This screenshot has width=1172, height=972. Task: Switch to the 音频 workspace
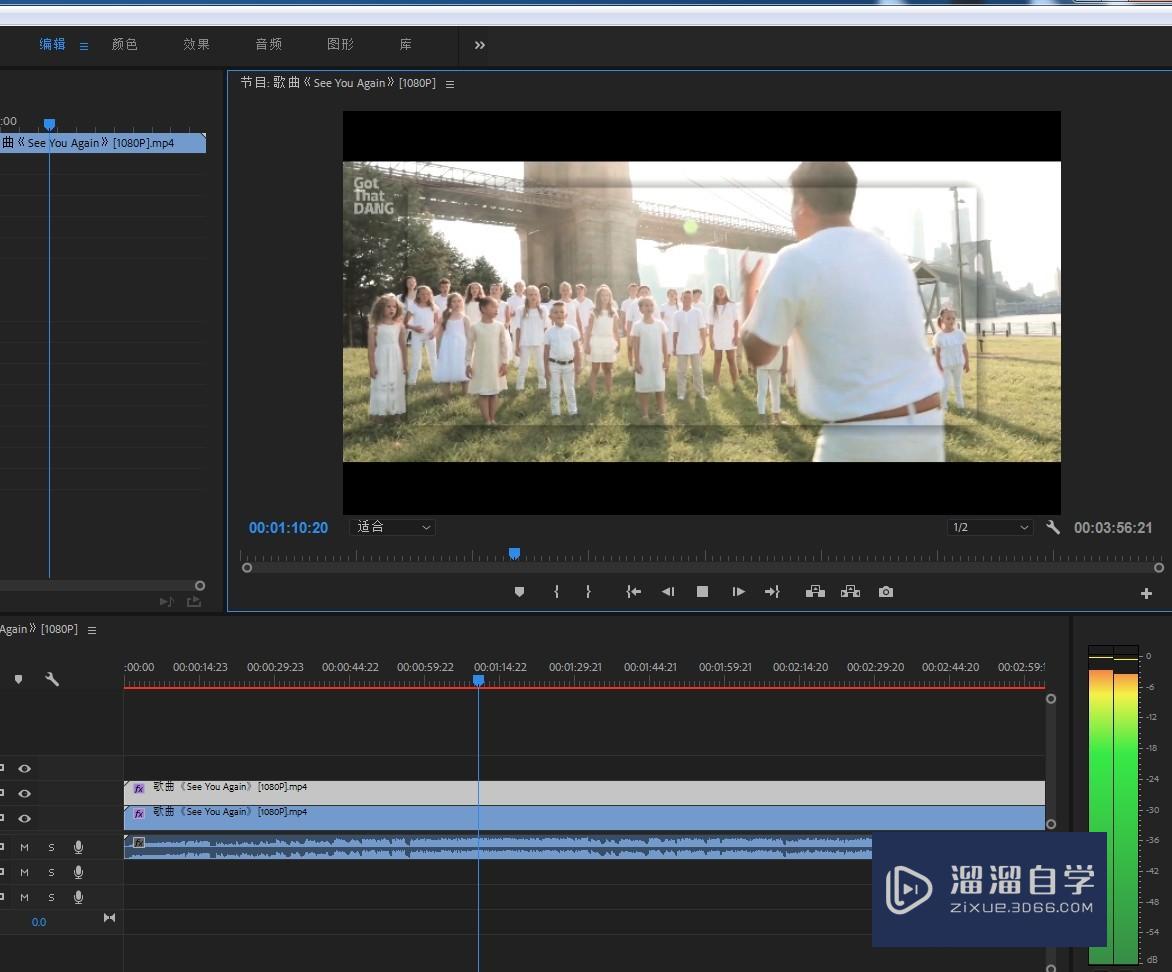click(x=268, y=45)
